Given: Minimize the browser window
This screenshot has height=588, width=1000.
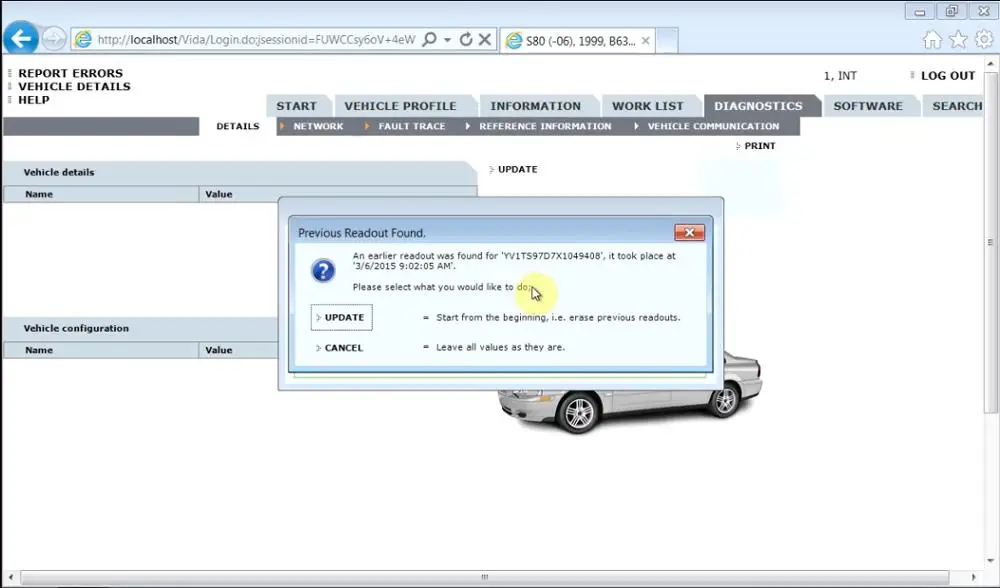Looking at the screenshot, I should (920, 11).
